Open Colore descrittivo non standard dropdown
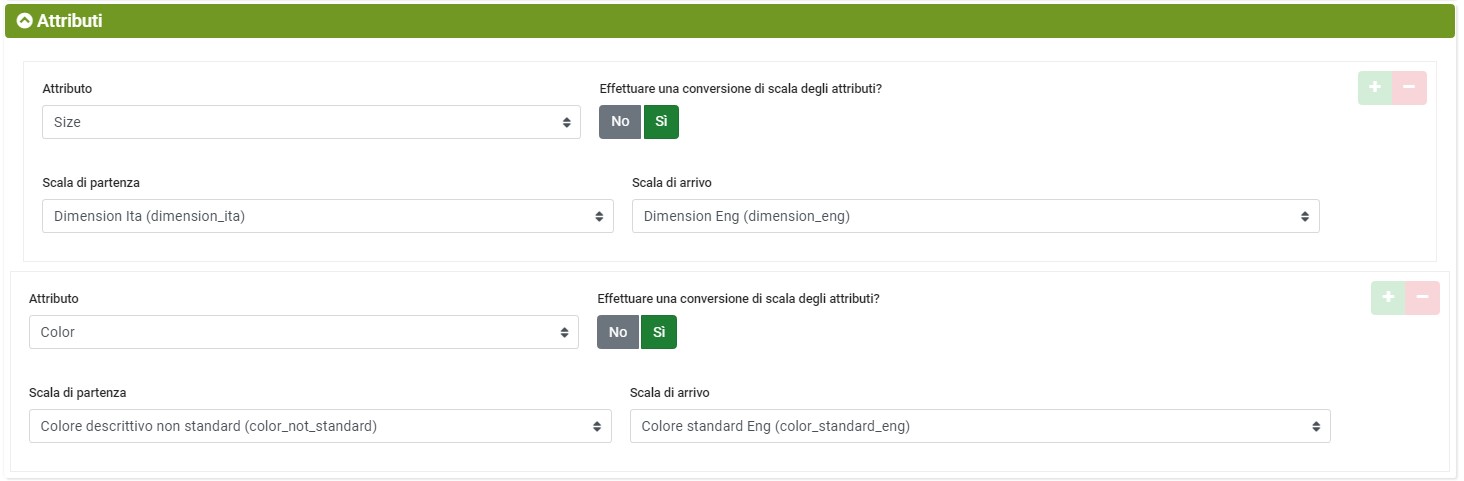Viewport: 1464px width, 481px height. coord(320,426)
